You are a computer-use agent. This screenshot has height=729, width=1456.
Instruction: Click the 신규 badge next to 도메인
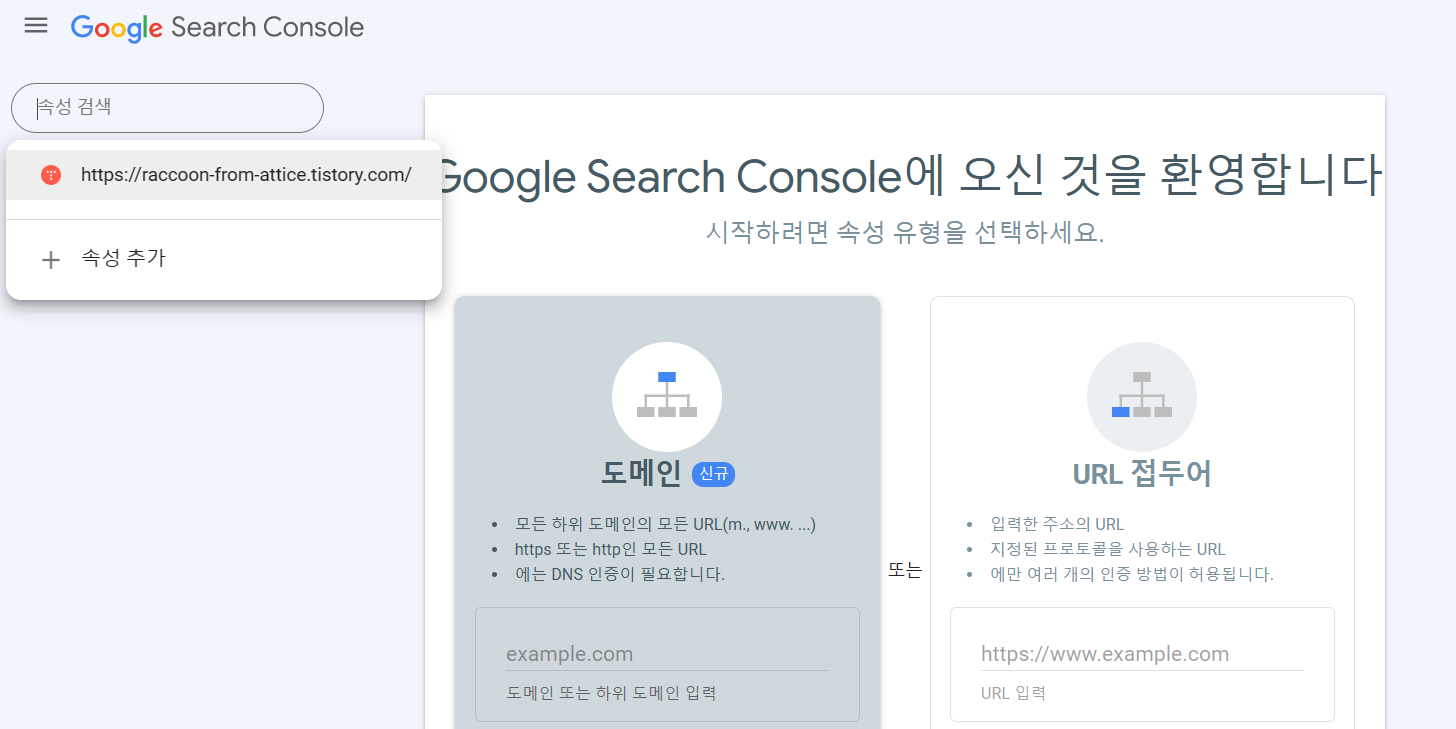click(x=713, y=474)
